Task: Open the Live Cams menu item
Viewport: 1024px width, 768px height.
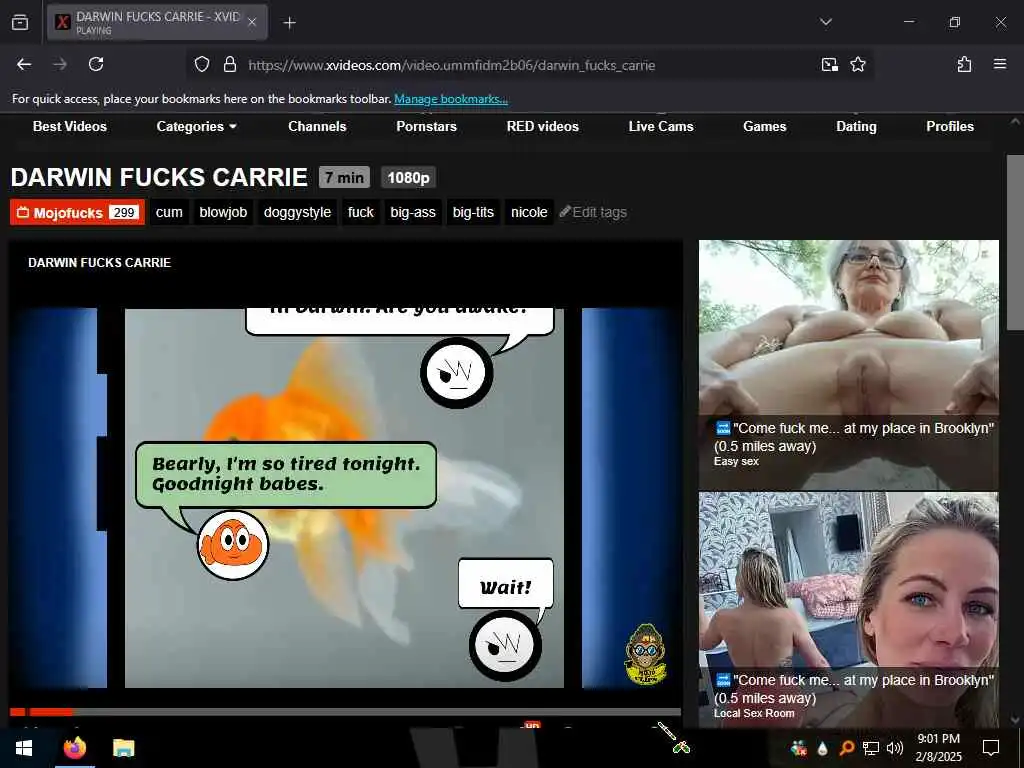Action: 661,127
